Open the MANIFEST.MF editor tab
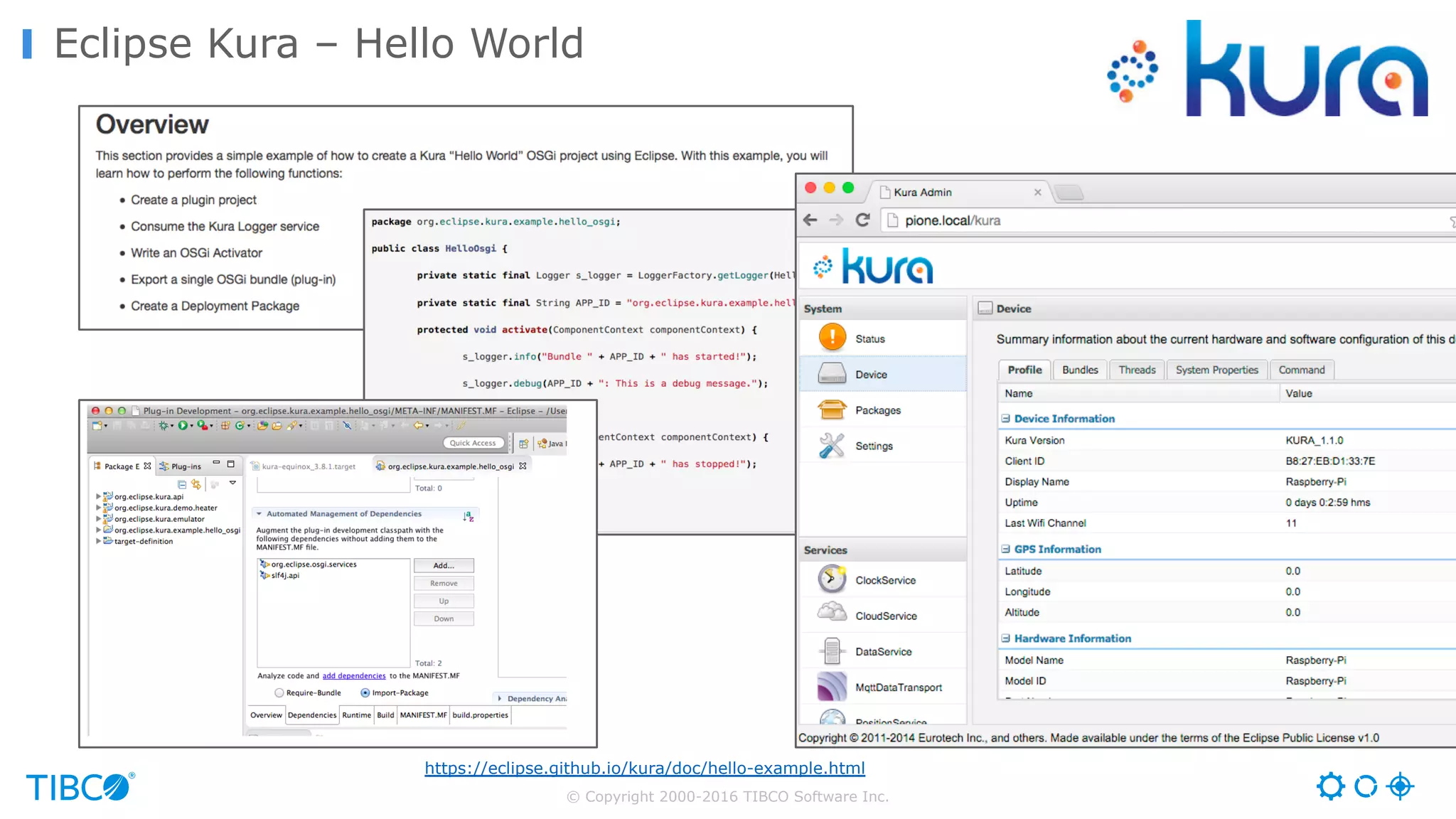1456x819 pixels. point(423,715)
